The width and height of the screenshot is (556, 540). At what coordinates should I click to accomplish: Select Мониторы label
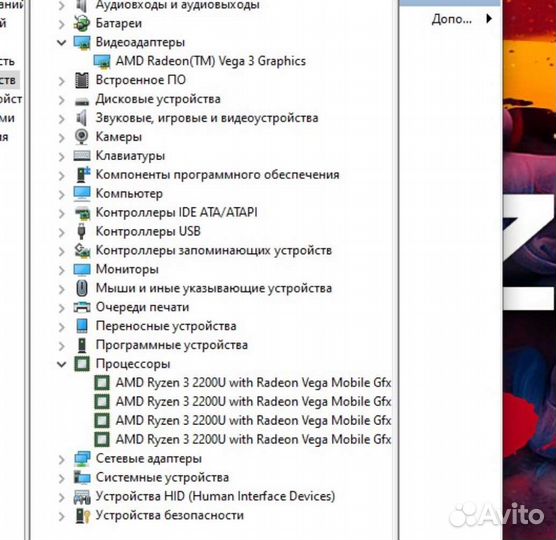(x=127, y=269)
